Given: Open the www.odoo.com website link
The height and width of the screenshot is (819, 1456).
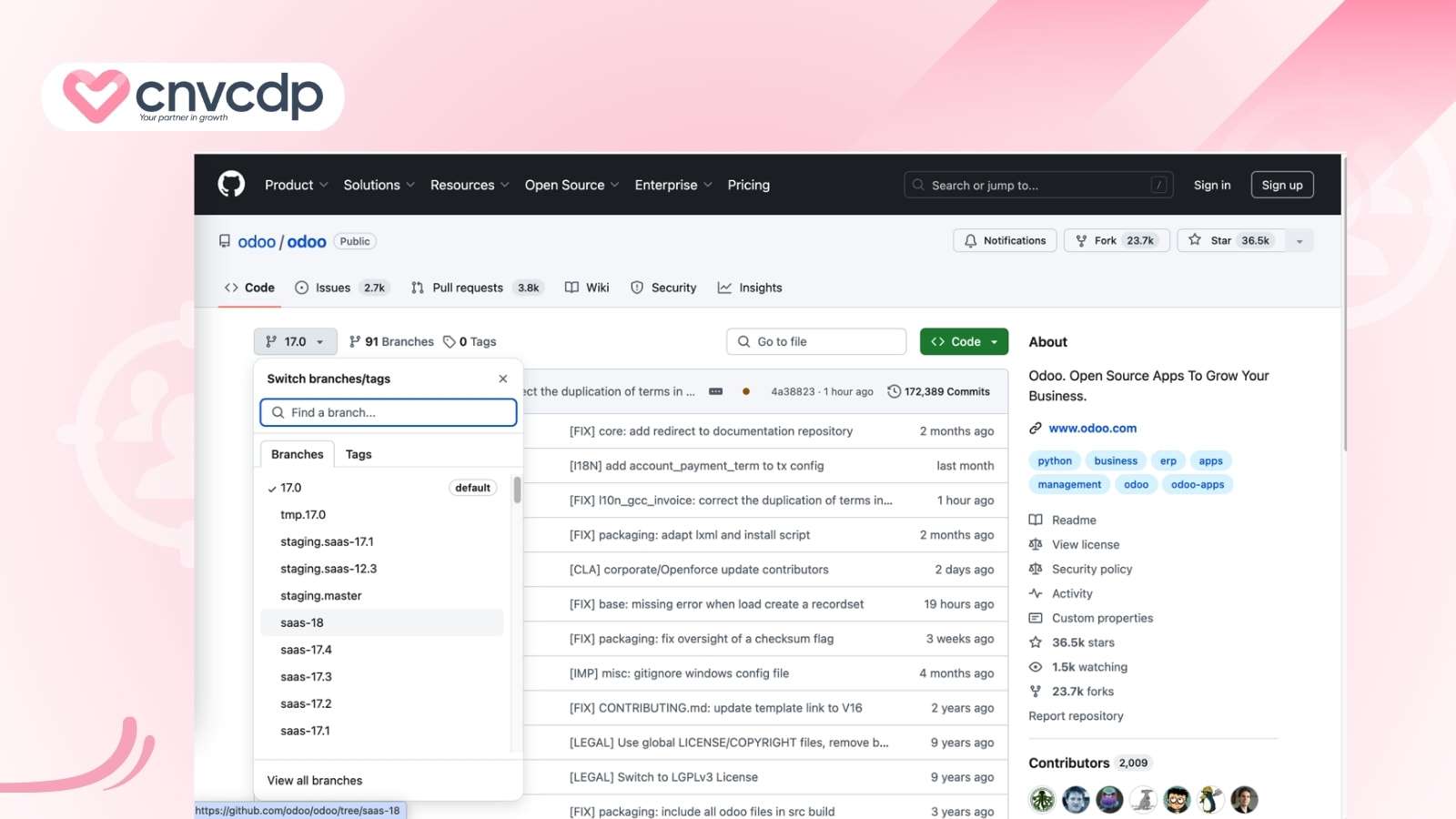Looking at the screenshot, I should click(x=1092, y=429).
